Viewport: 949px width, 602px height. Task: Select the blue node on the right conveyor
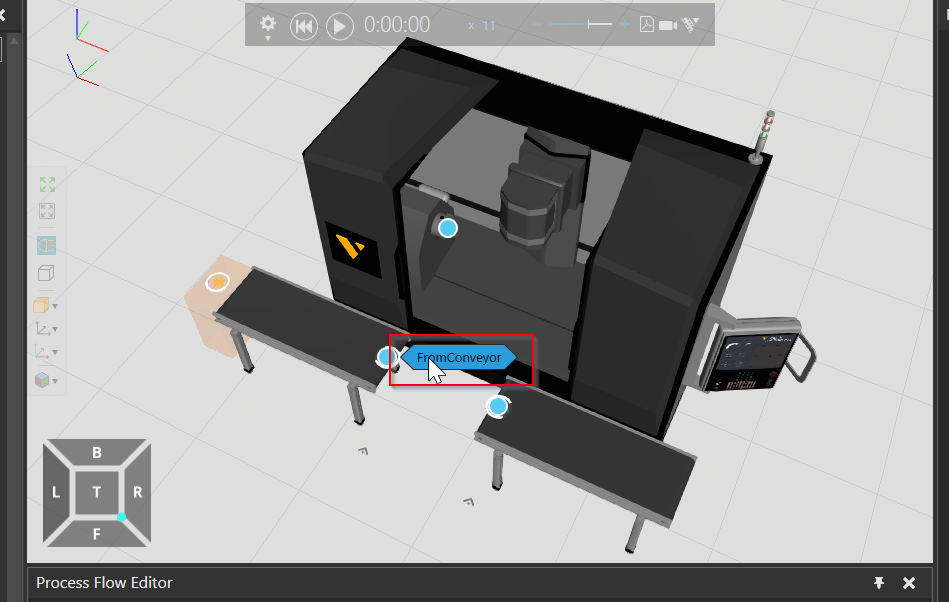(x=498, y=406)
